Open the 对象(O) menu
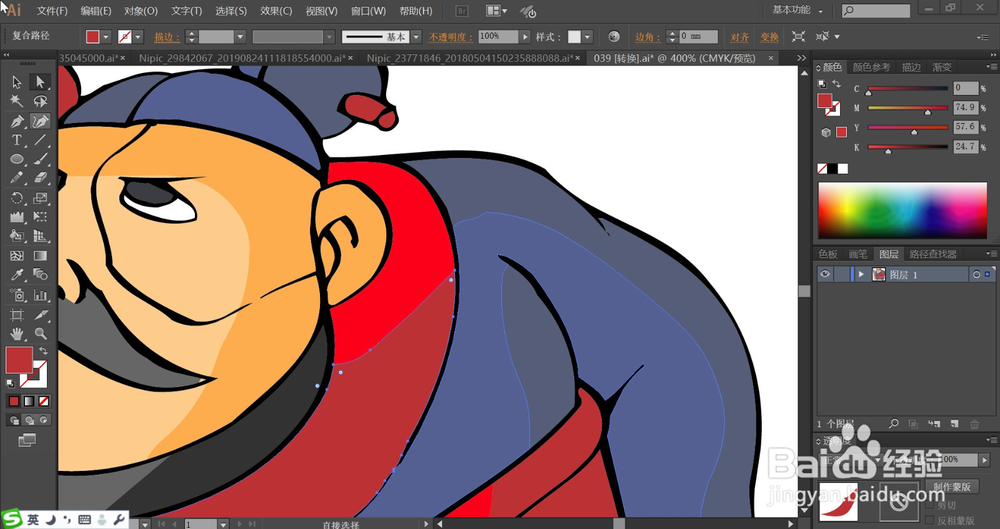This screenshot has height=529, width=1000. 141,11
